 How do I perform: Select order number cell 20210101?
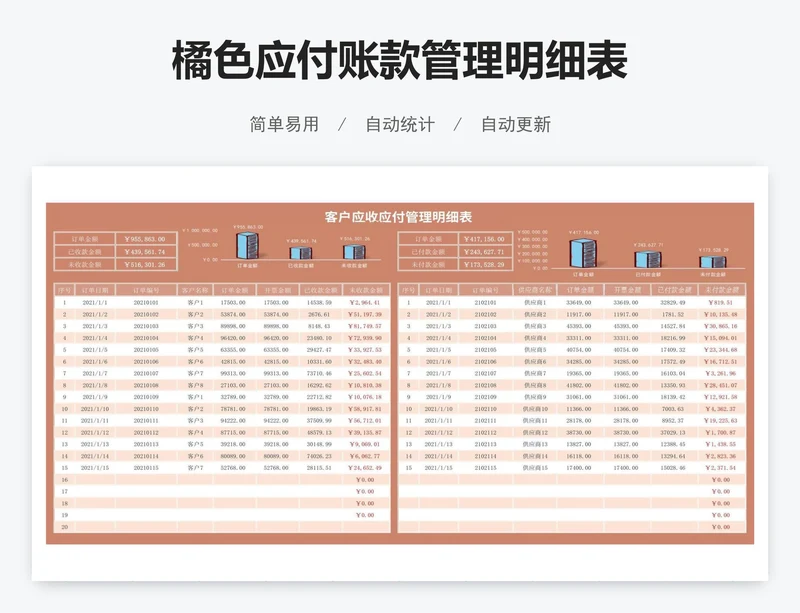pyautogui.click(x=146, y=303)
